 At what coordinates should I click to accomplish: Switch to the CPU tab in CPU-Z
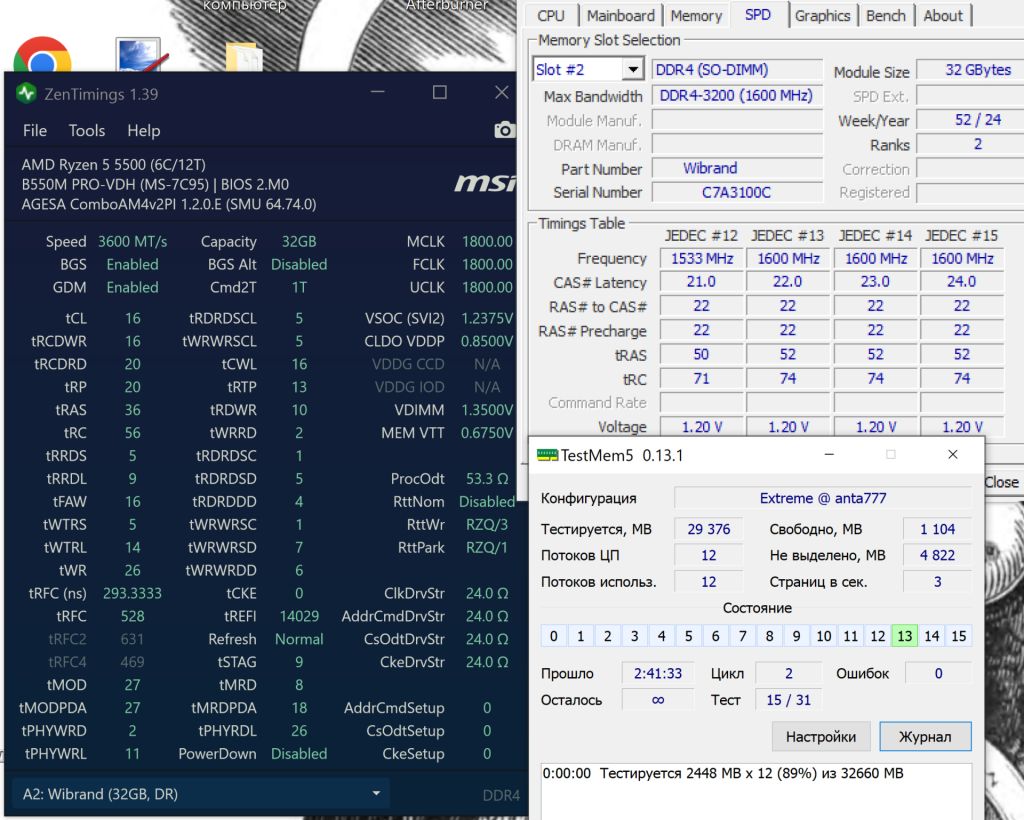(x=551, y=16)
